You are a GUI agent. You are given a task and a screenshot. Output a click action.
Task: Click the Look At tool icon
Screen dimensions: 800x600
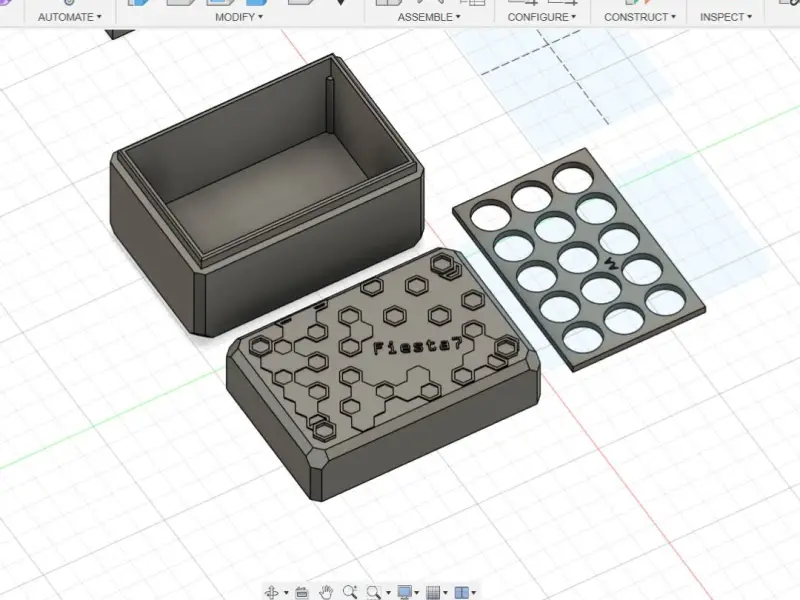[x=302, y=592]
